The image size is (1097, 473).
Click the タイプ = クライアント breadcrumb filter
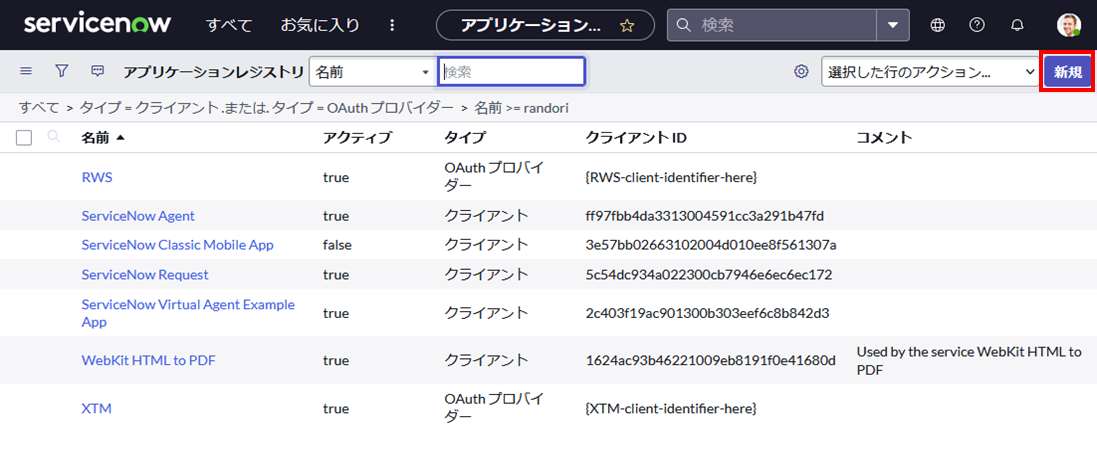point(267,108)
